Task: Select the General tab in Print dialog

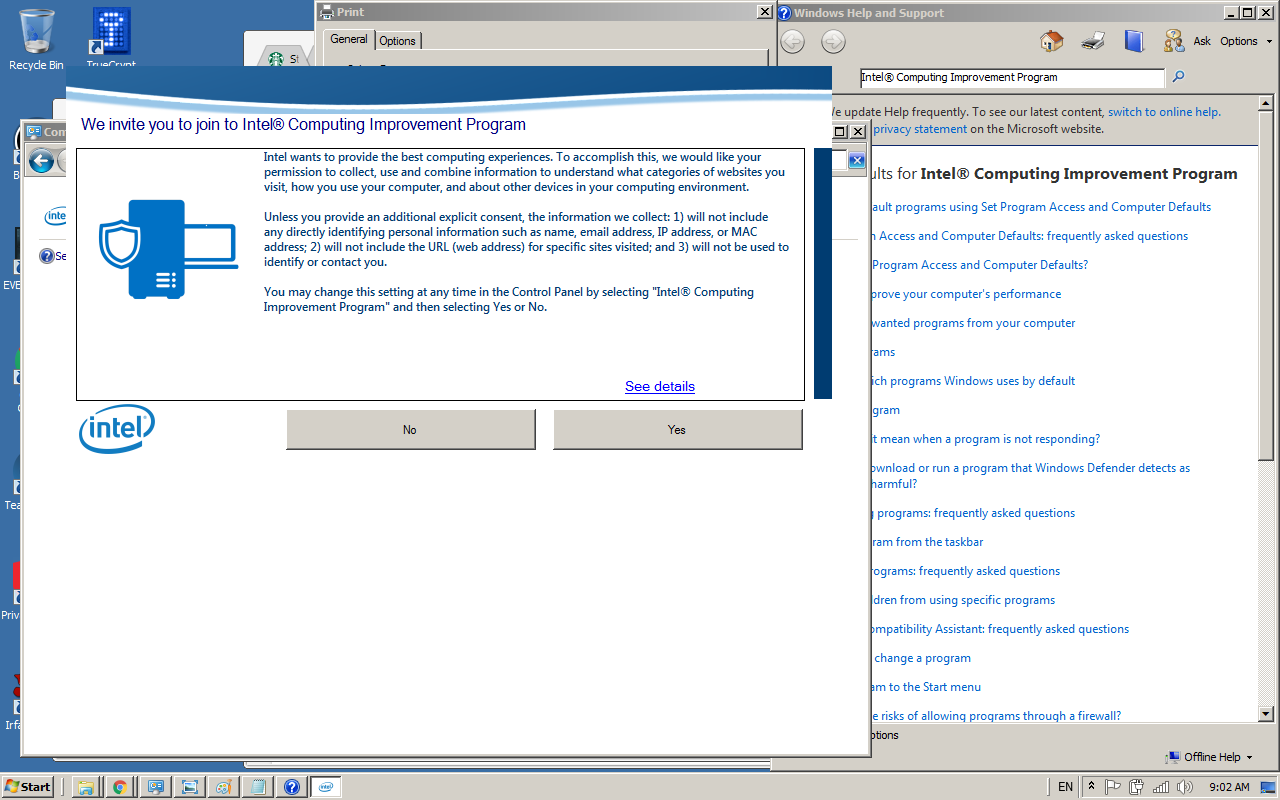Action: [x=349, y=39]
